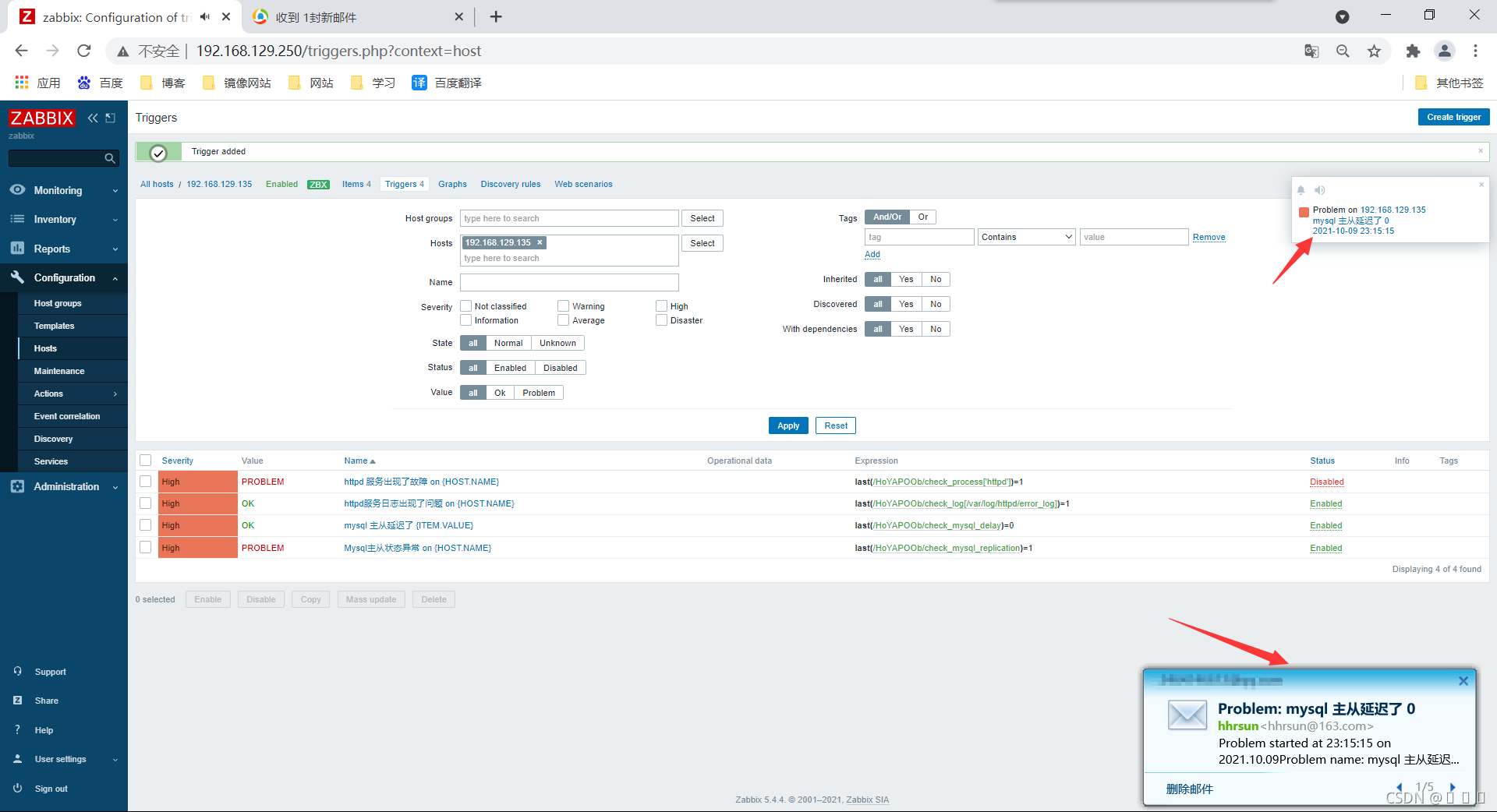The width and height of the screenshot is (1497, 812).
Task: Select Mysql主从状态异常 trigger row checkbox
Action: [x=146, y=547]
